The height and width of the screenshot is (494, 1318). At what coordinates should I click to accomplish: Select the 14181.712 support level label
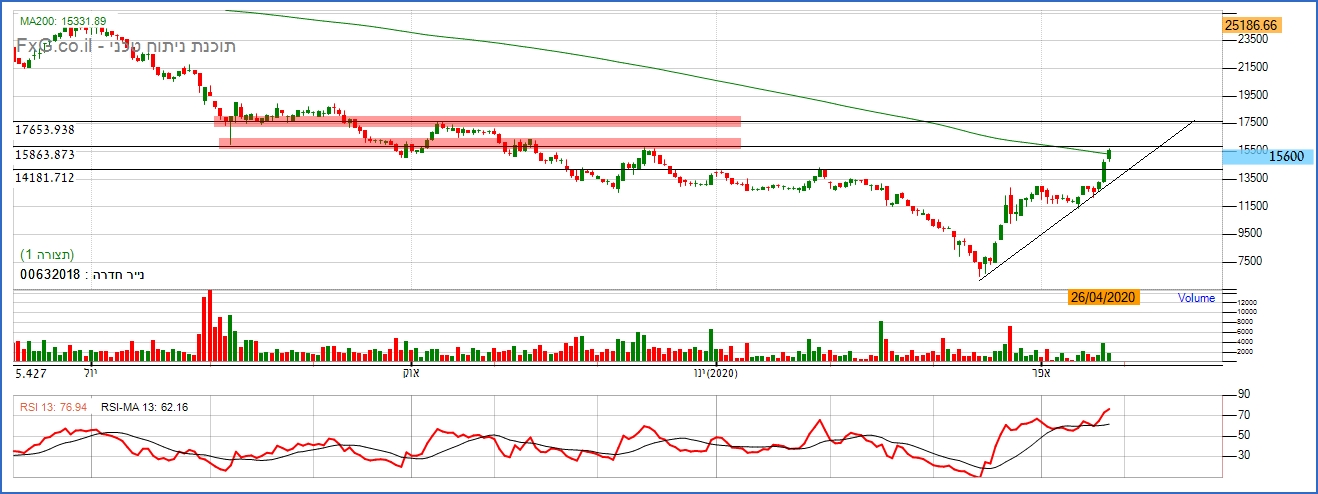tap(45, 177)
